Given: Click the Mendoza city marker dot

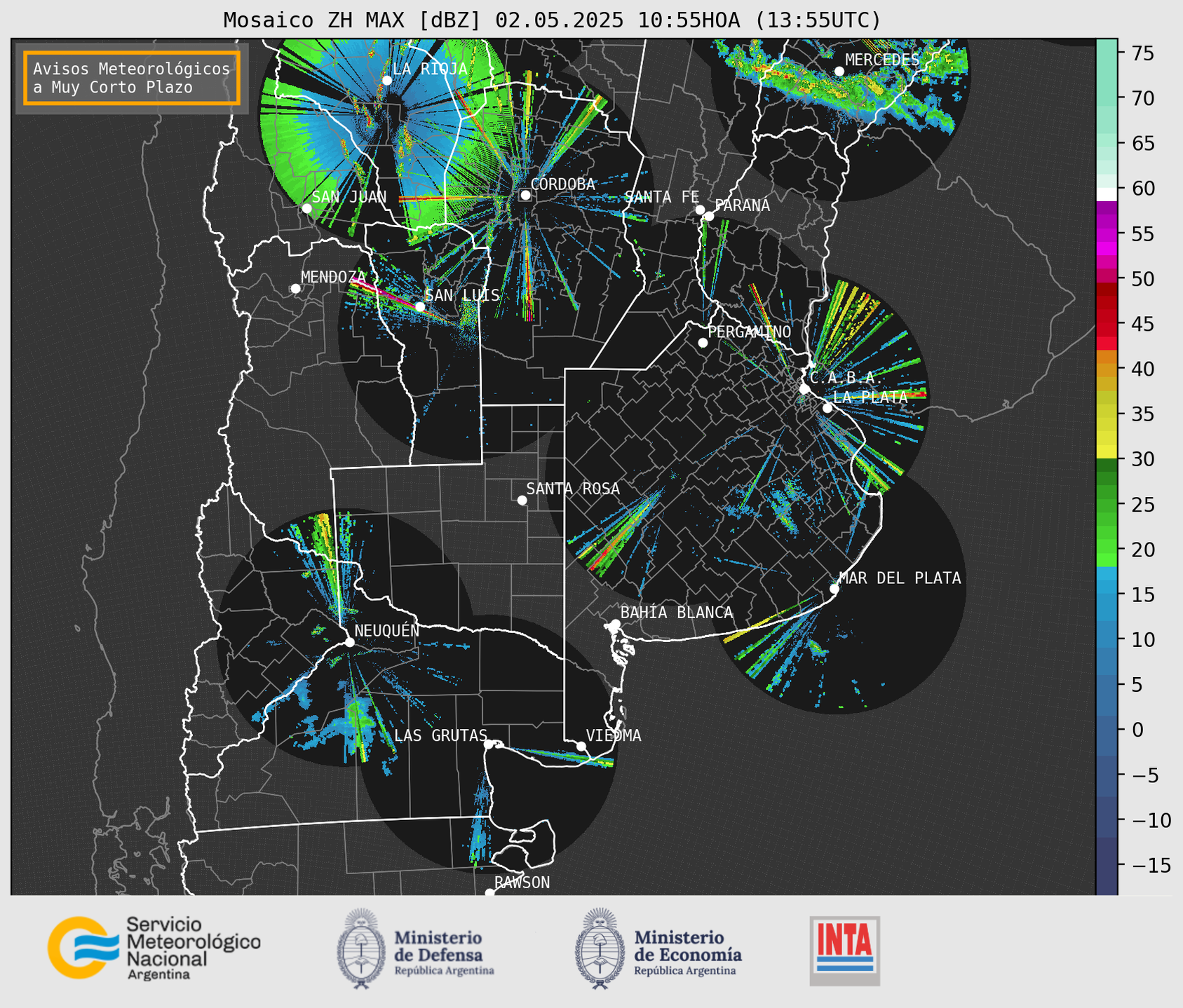Looking at the screenshot, I should click(x=295, y=289).
